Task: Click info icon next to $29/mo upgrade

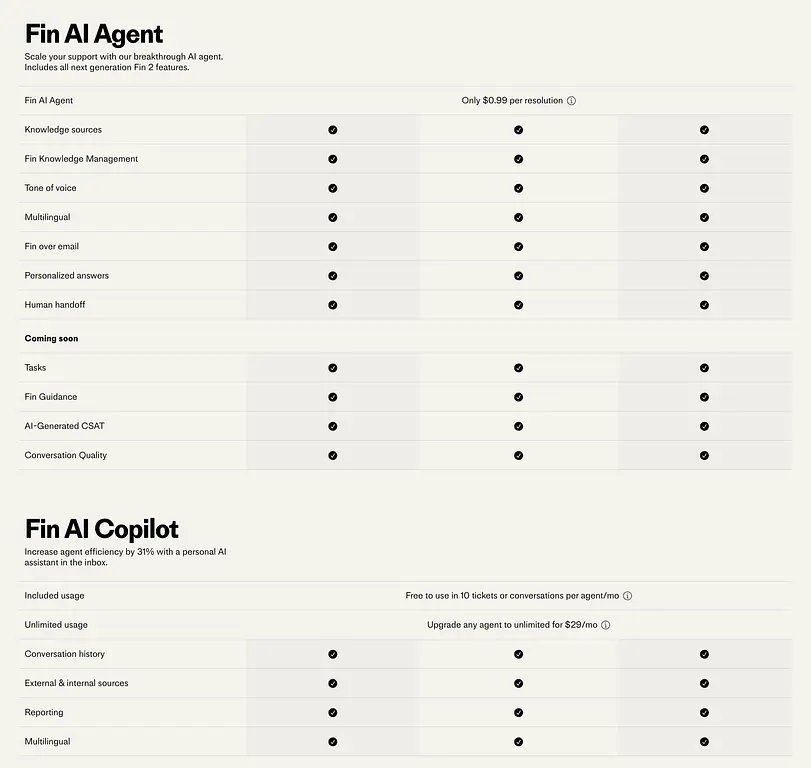Action: pos(606,625)
